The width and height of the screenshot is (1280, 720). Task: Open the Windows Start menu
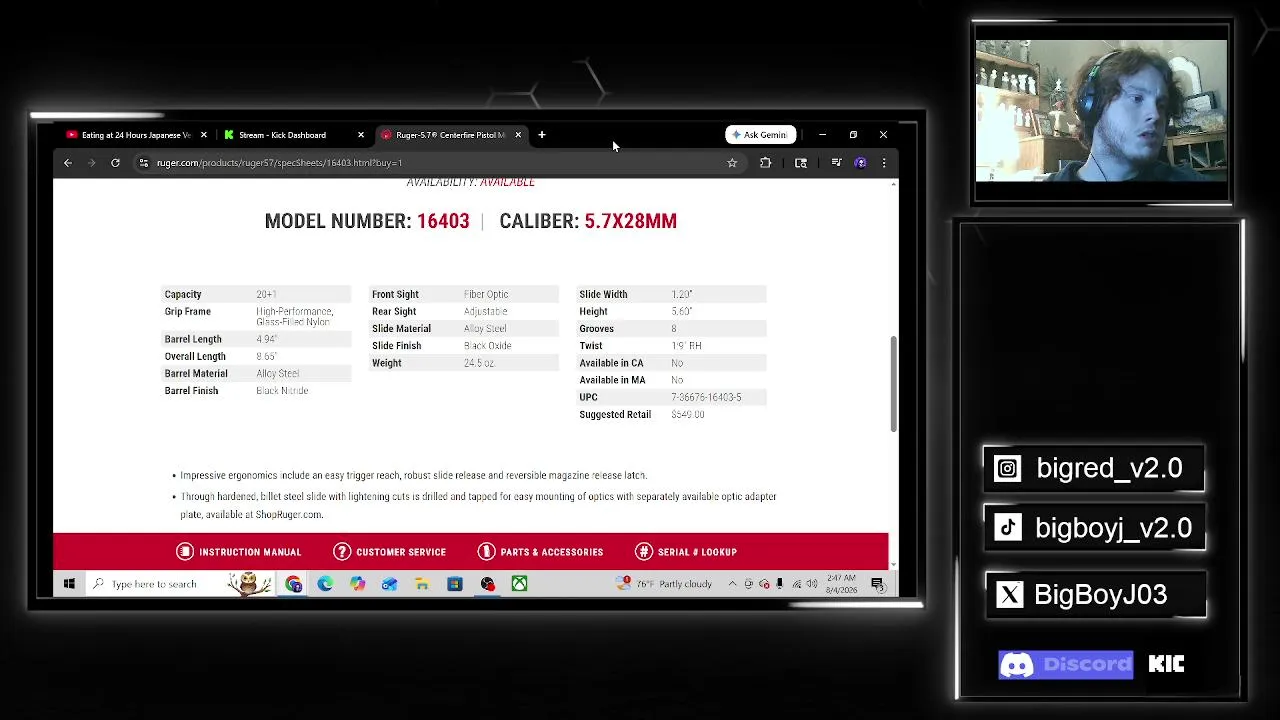pos(69,584)
